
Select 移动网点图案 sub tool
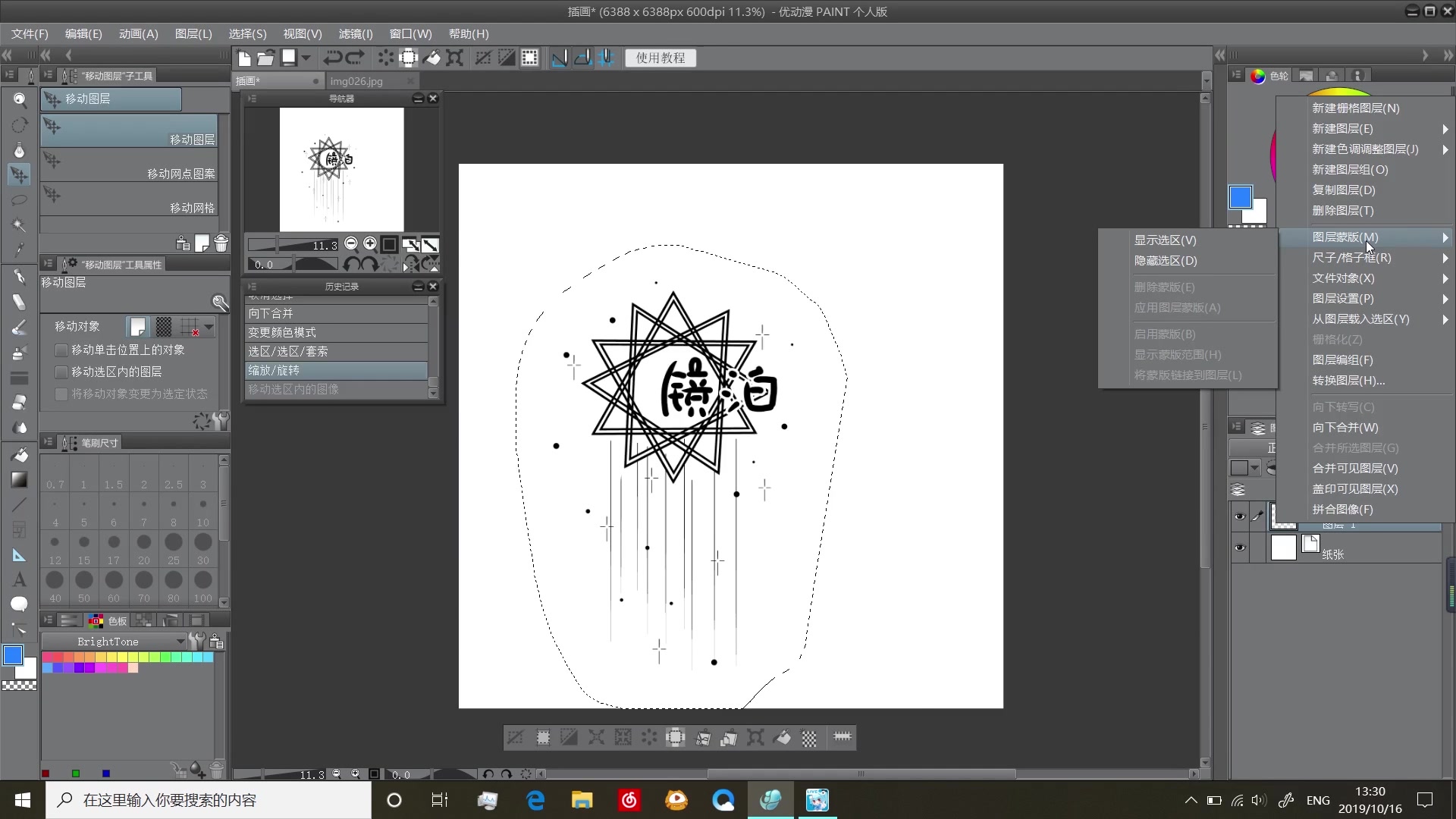129,166
